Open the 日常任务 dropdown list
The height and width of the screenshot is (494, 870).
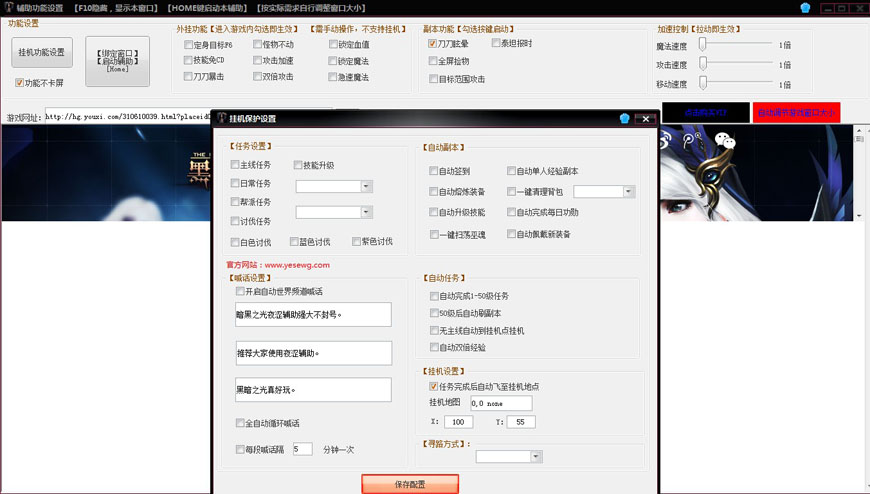pos(366,186)
